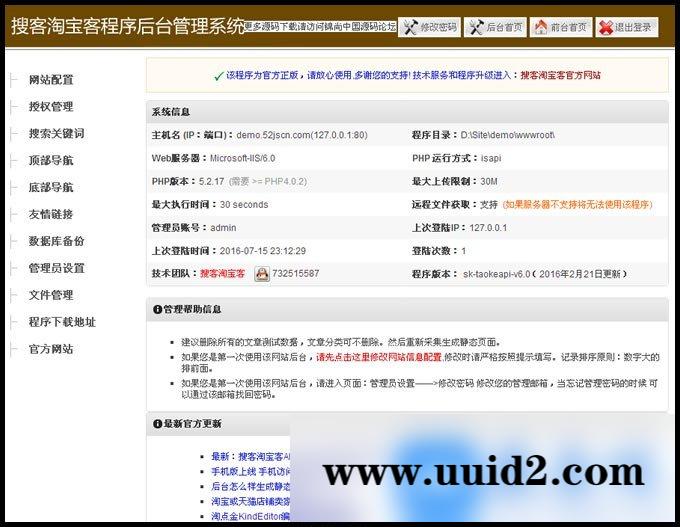This screenshot has height=527, width=680.
Task: Open 文件管理 in the sidebar
Action: [50, 295]
